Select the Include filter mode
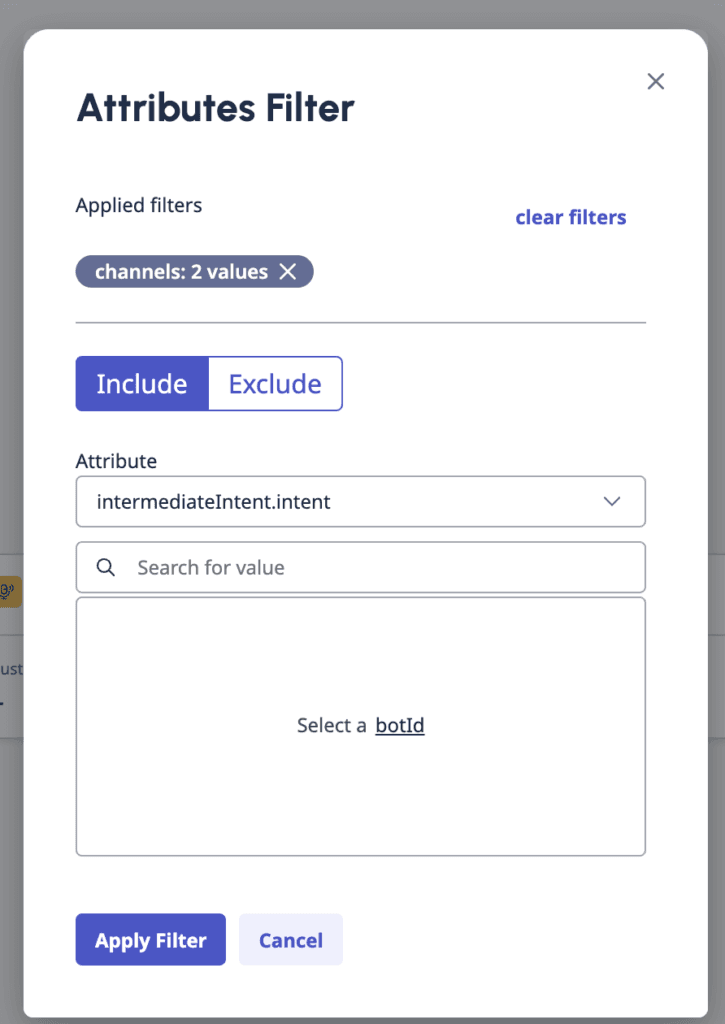725x1024 pixels. pos(142,383)
